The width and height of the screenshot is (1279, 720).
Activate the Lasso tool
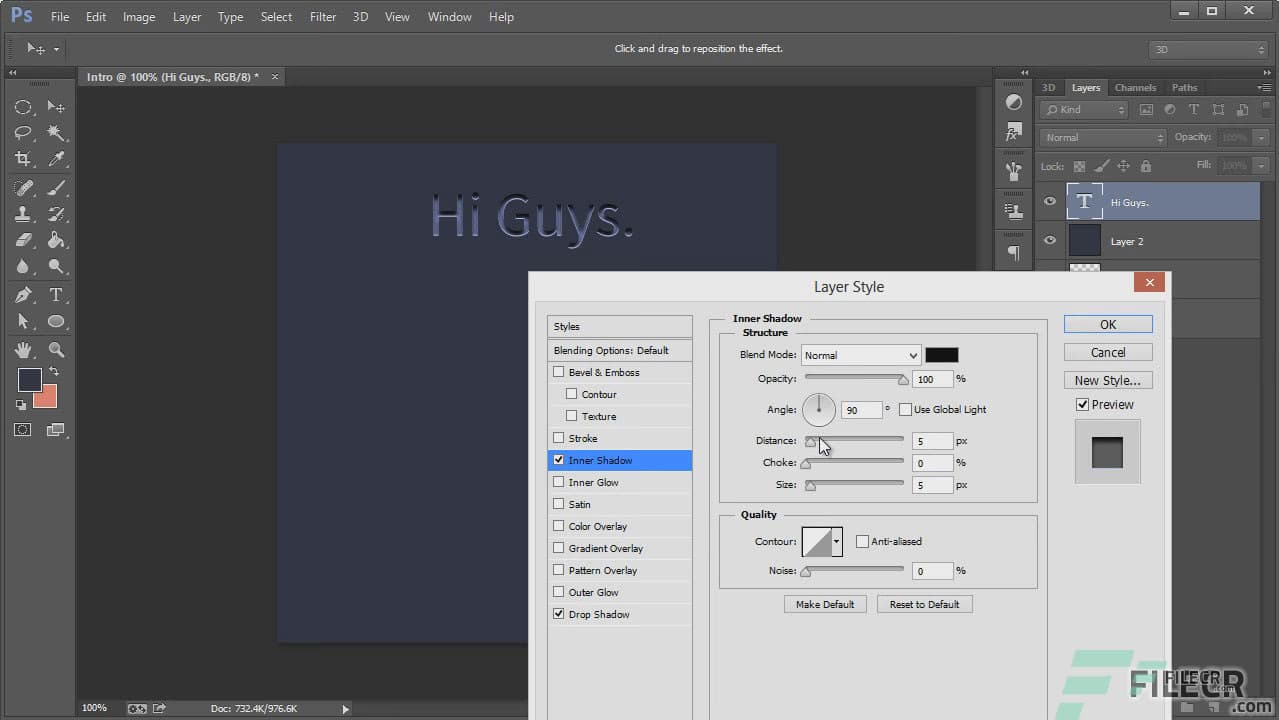tap(22, 133)
